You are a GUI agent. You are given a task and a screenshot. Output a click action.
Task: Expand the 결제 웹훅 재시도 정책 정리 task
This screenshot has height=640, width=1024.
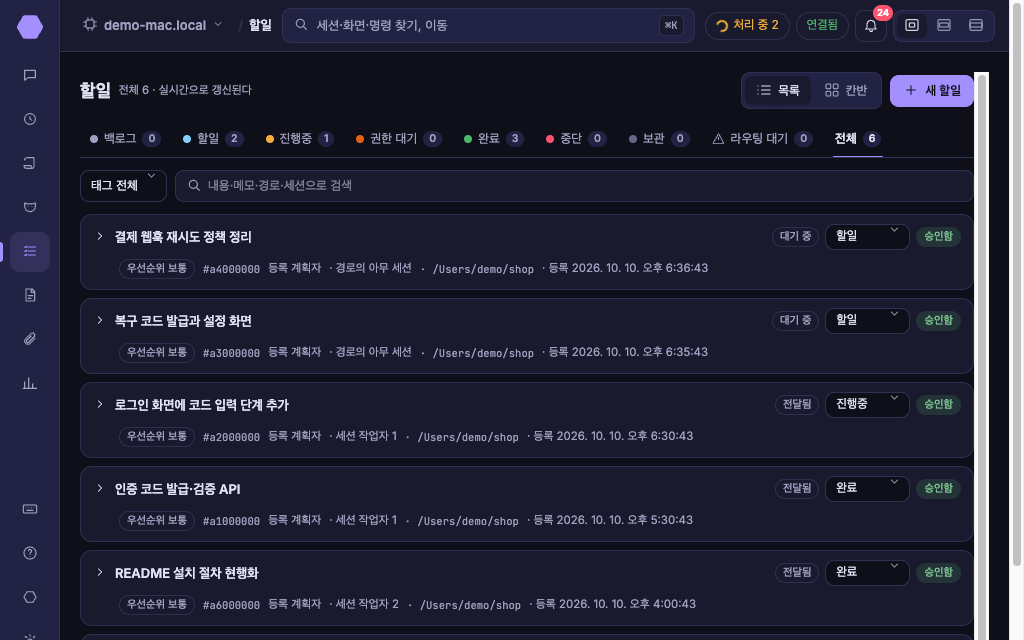100,236
